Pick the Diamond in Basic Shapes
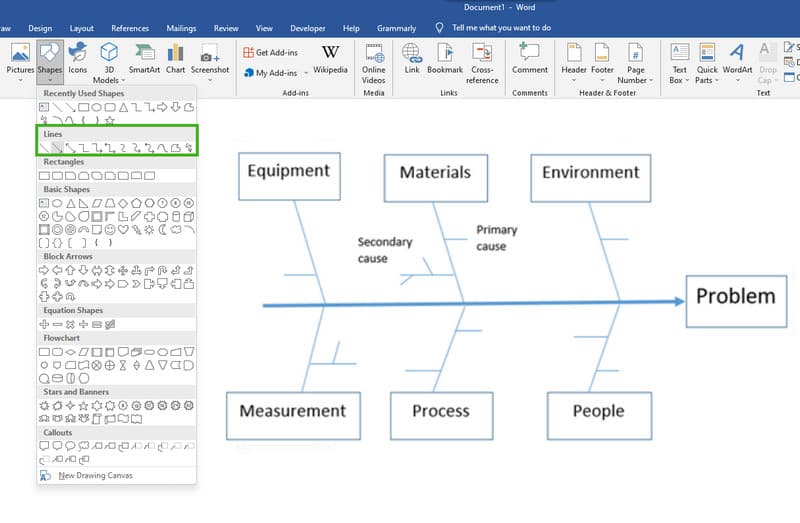Viewport: 800px width, 523px height. coord(123,203)
